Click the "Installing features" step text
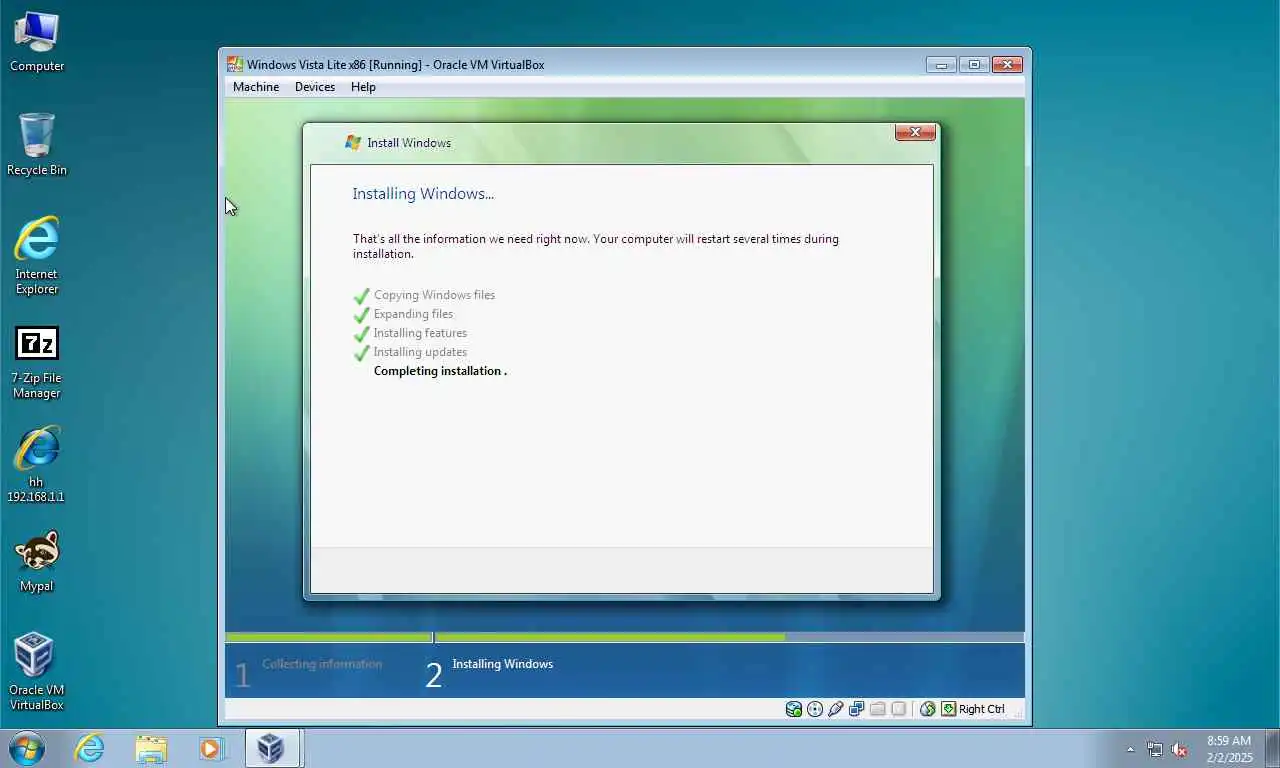 click(420, 333)
